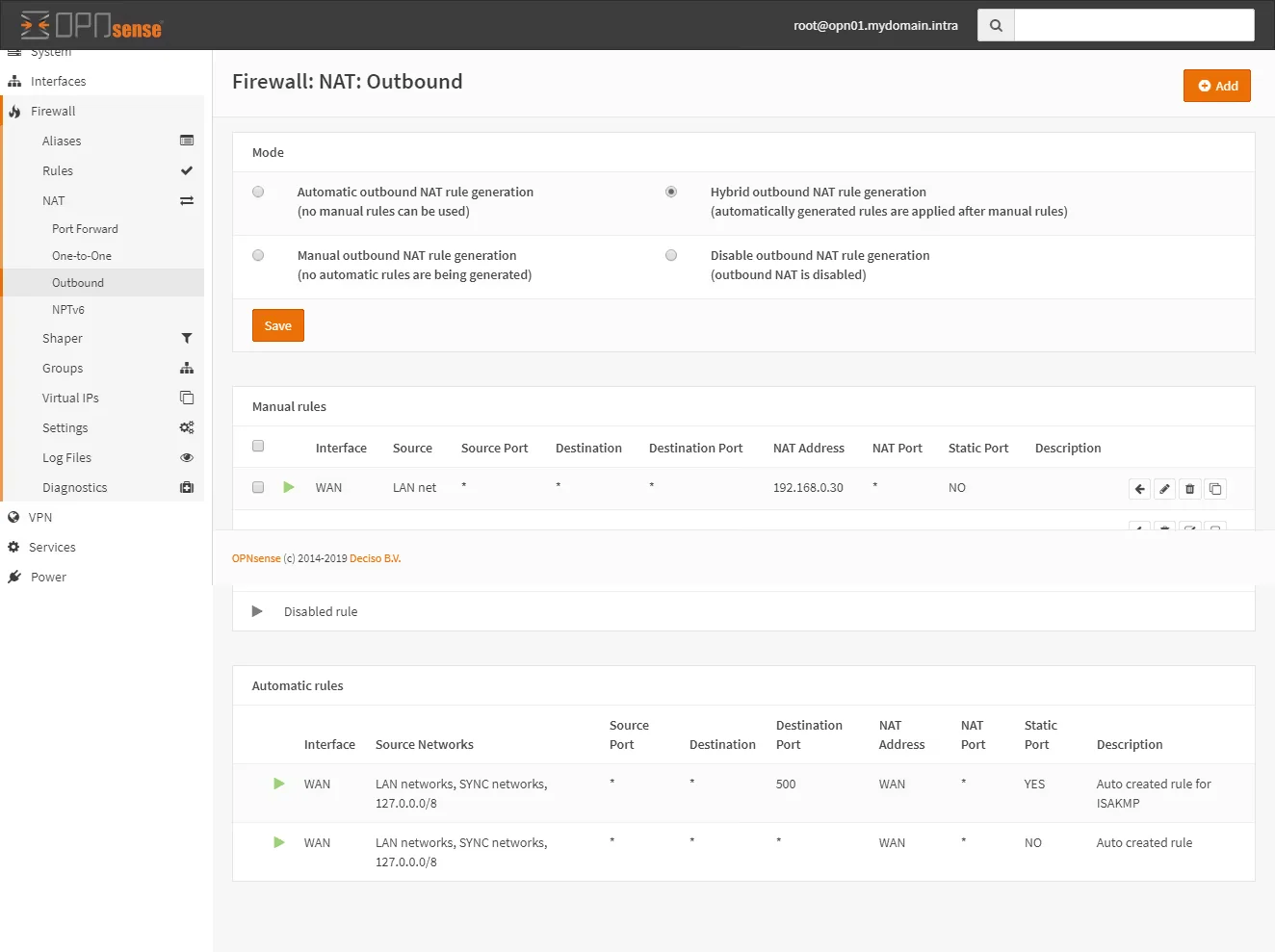
Task: Click the move arrow icon for WAN rule
Action: point(1139,489)
